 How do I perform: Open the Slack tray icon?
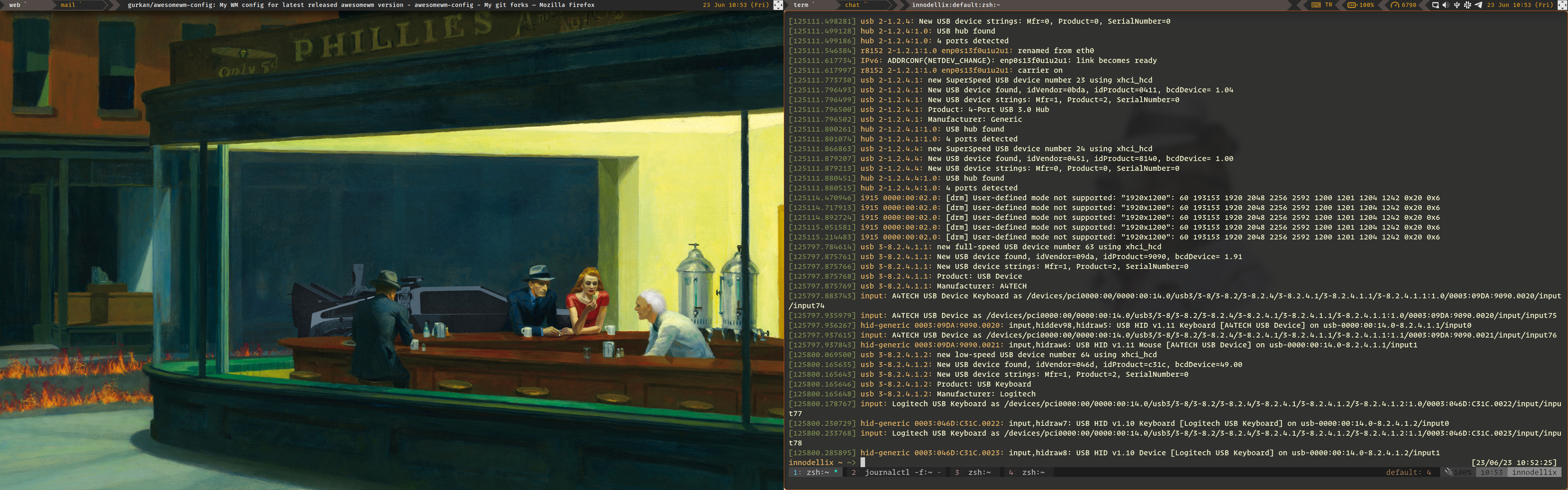click(x=1468, y=5)
